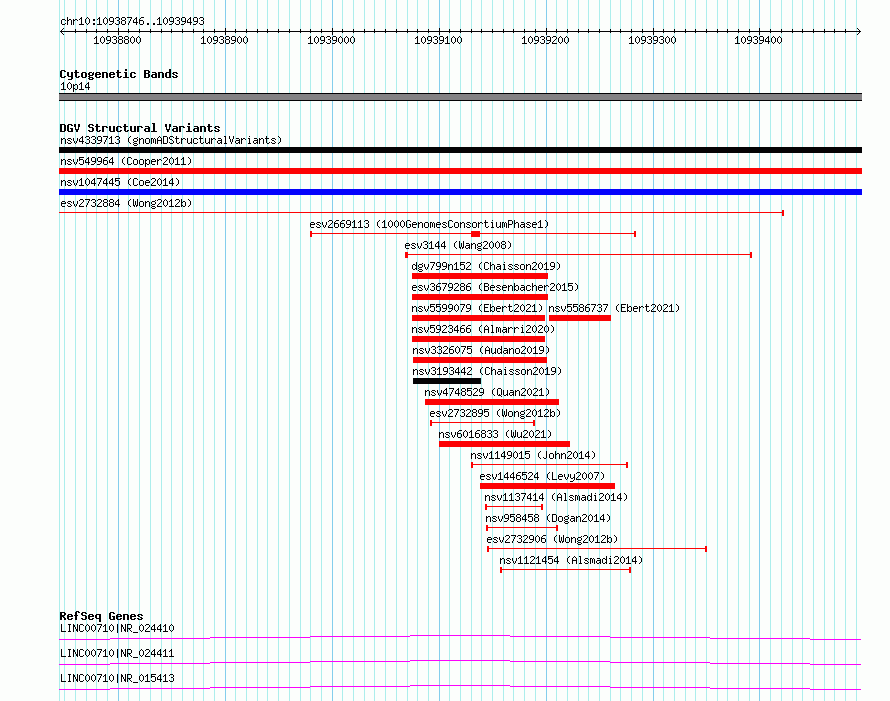Open the esv2732884 (Wong2012b) variant label
This screenshot has width=890, height=701.
point(126,203)
